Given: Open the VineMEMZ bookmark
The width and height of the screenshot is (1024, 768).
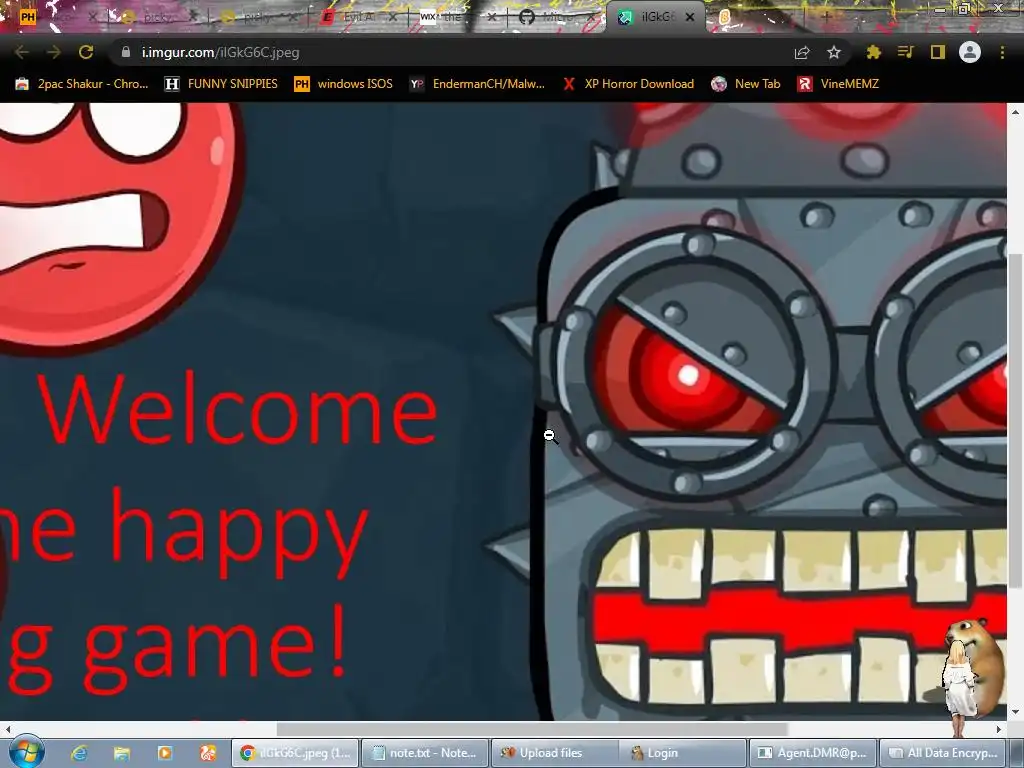Looking at the screenshot, I should click(839, 84).
